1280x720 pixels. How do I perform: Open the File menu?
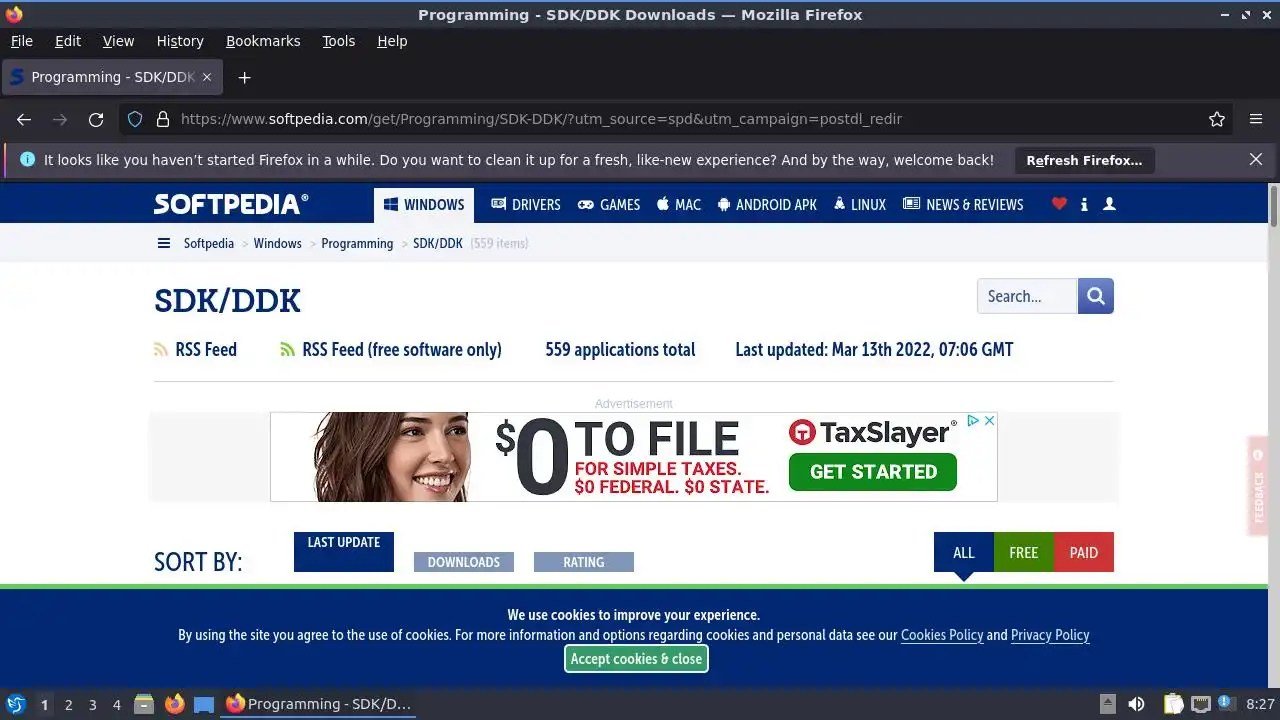click(22, 41)
